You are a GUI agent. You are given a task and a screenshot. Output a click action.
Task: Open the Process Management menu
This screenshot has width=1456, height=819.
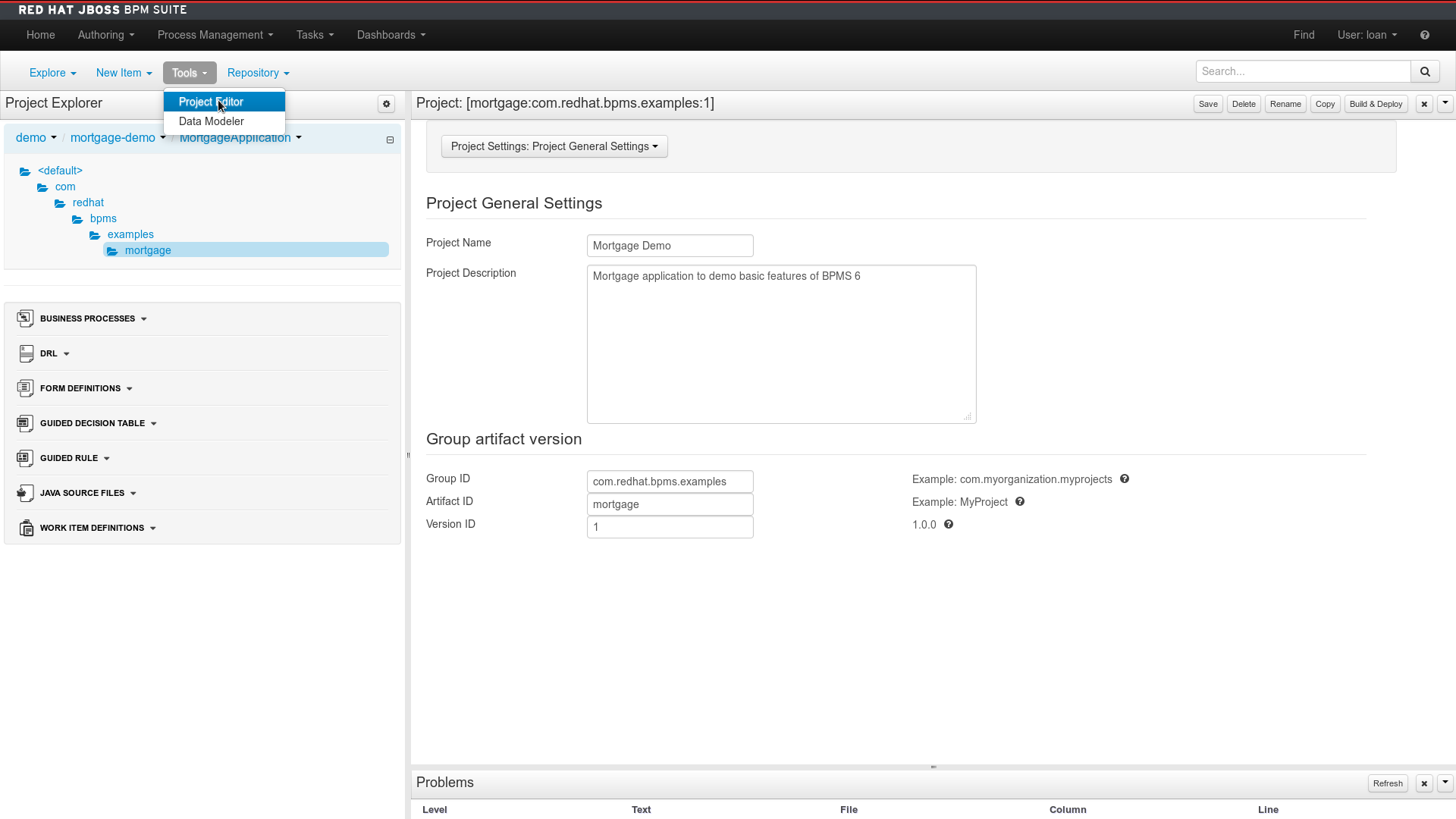(215, 35)
